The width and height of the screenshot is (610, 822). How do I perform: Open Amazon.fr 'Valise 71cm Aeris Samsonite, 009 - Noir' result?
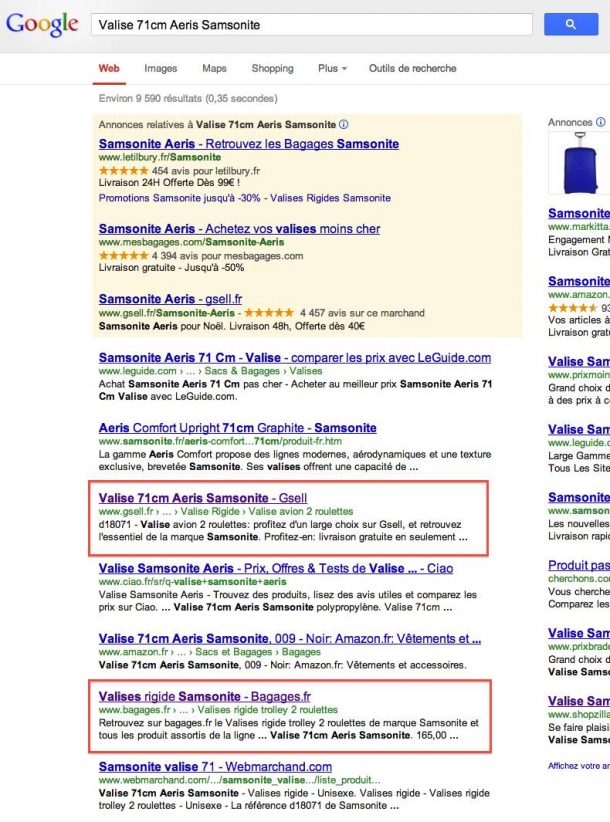[290, 639]
